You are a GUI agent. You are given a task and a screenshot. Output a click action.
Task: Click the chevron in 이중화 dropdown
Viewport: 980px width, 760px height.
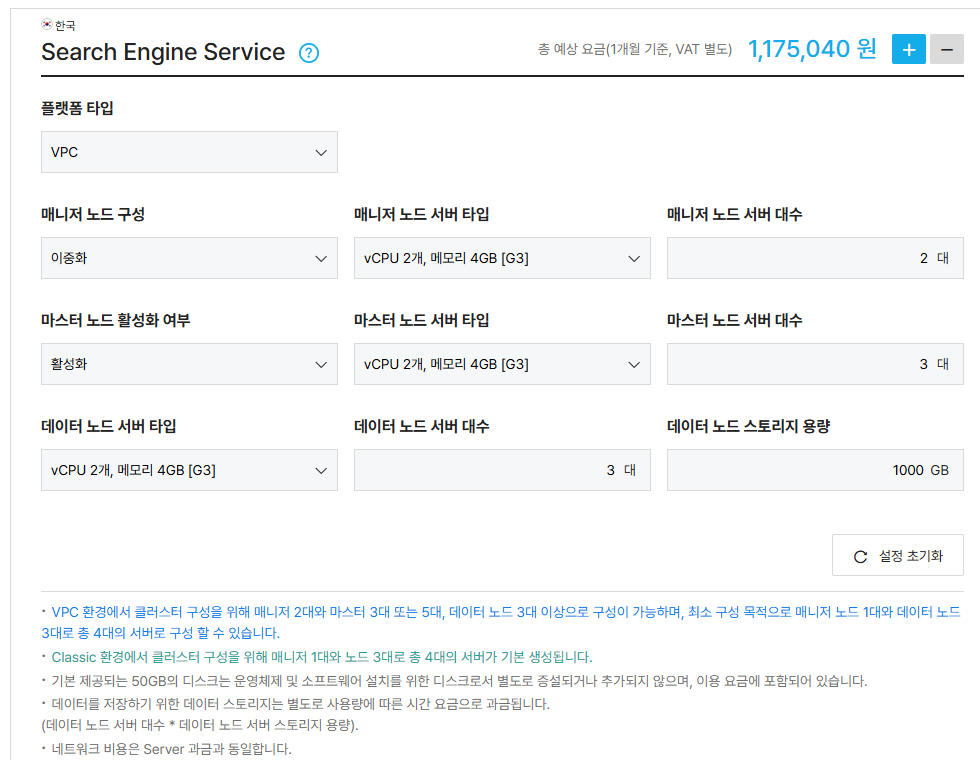point(321,259)
